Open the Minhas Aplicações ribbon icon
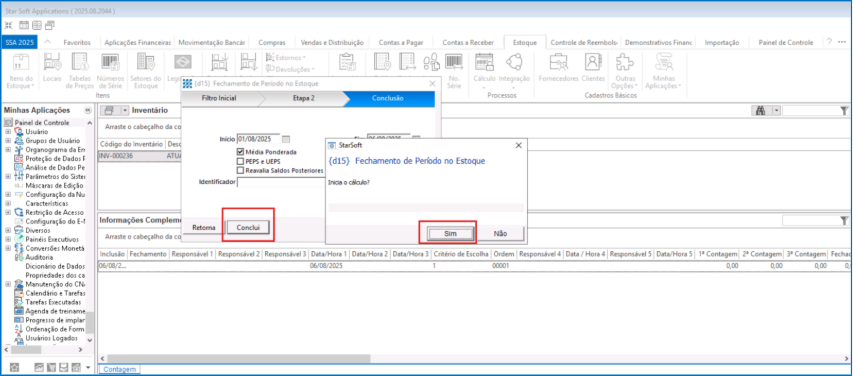 point(663,71)
